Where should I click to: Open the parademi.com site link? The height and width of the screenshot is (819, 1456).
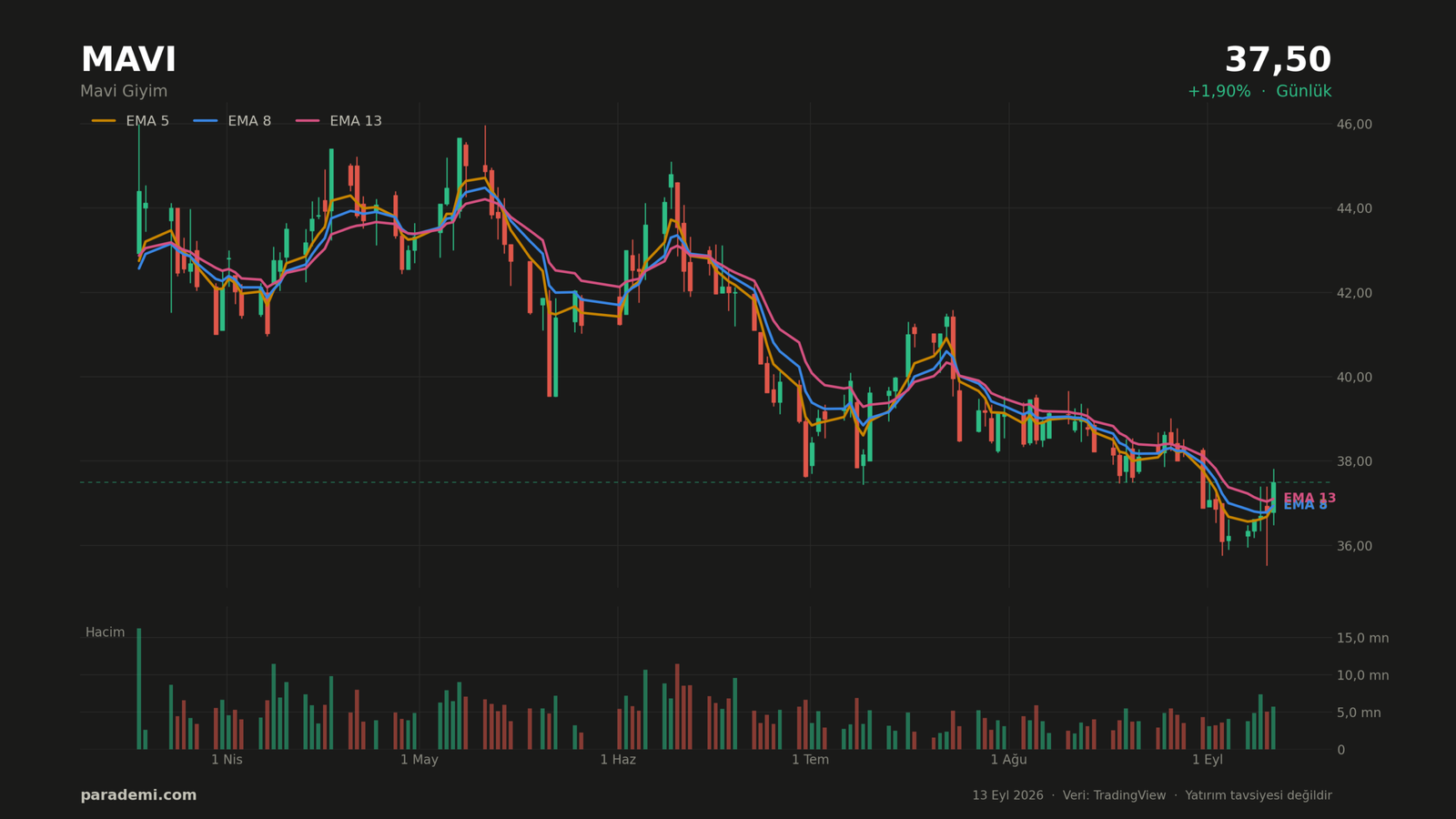[138, 795]
